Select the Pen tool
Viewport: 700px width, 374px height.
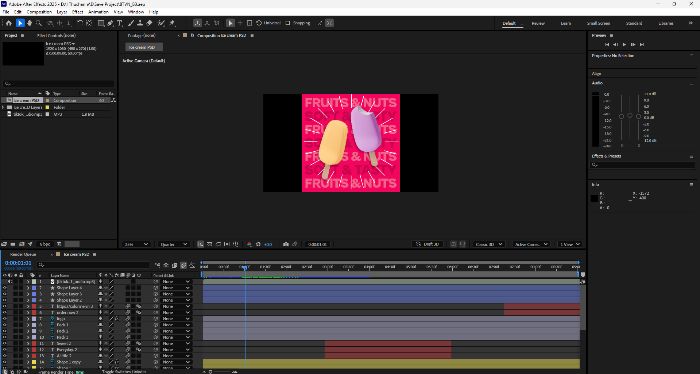pos(111,23)
